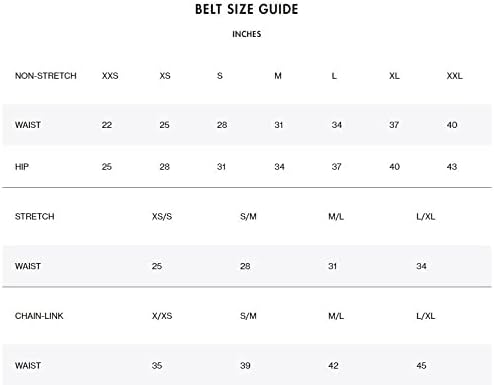
Task: Select hip value 34 under M
Action: click(279, 167)
